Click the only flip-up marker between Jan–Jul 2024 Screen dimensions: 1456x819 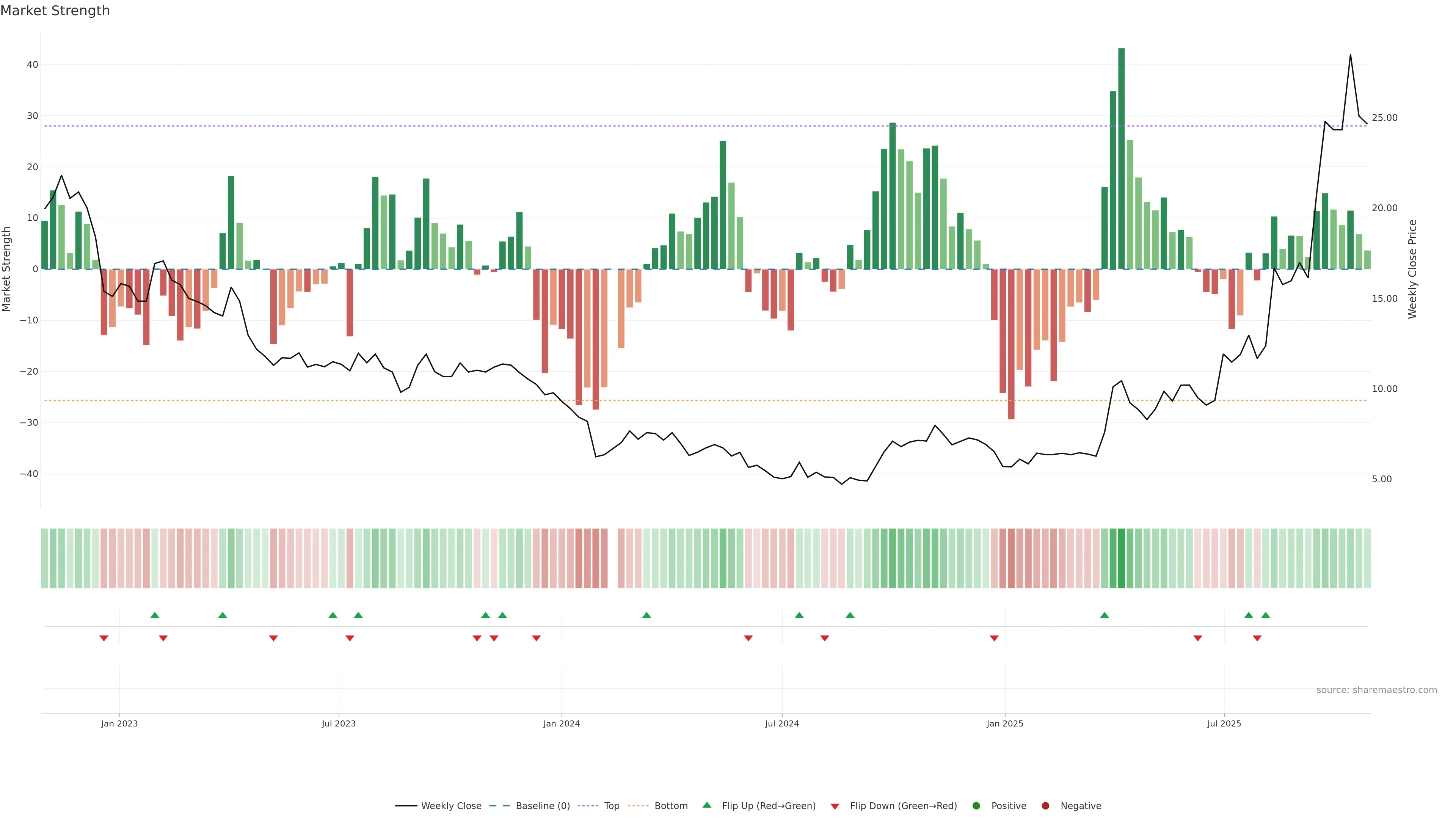click(646, 615)
